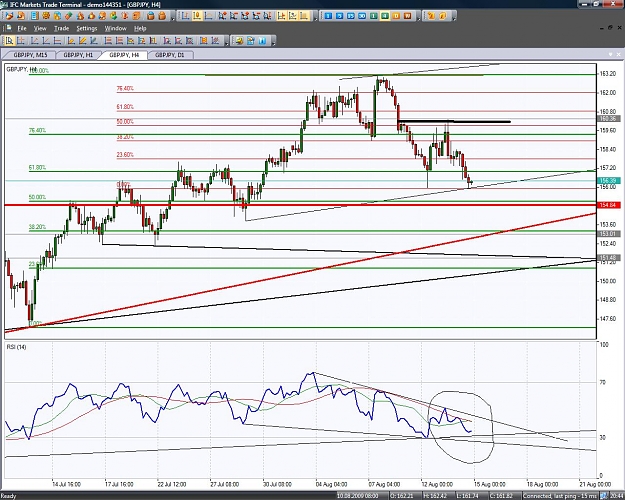Open the chart tabs list dropdown arrow
Viewport: 625px width, 500px height.
tap(610, 54)
